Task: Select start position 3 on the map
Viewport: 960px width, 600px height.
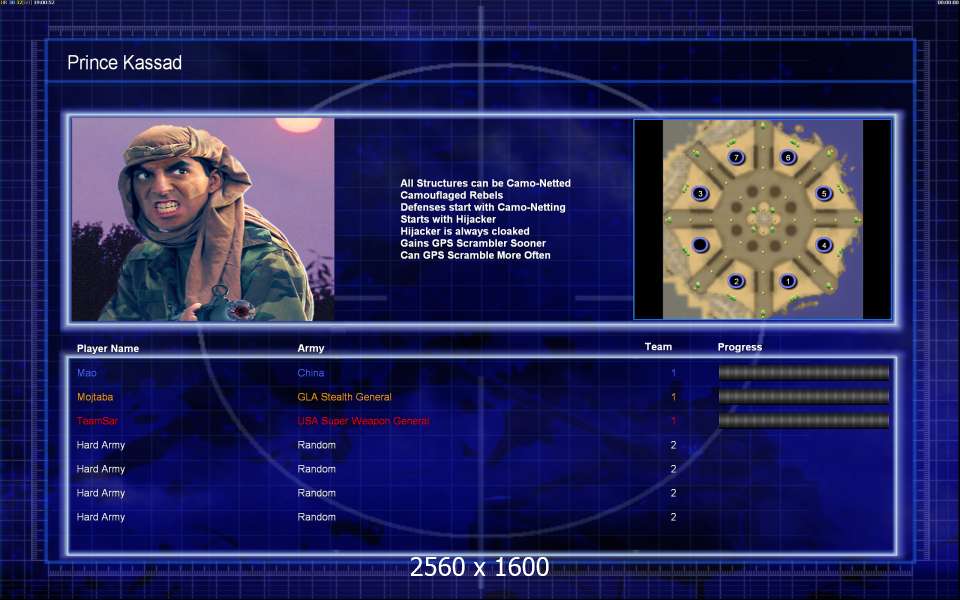Action: tap(700, 194)
